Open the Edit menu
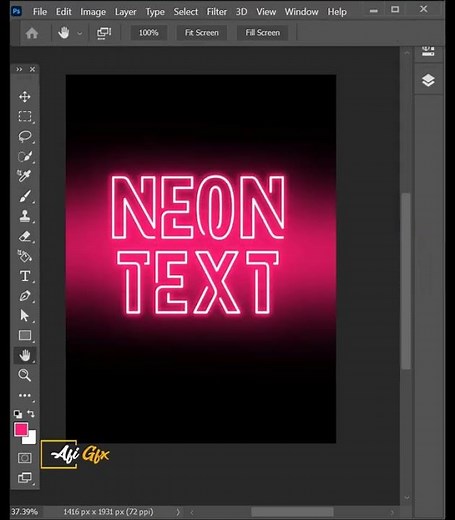Viewport: 455px width, 520px height. coord(63,12)
